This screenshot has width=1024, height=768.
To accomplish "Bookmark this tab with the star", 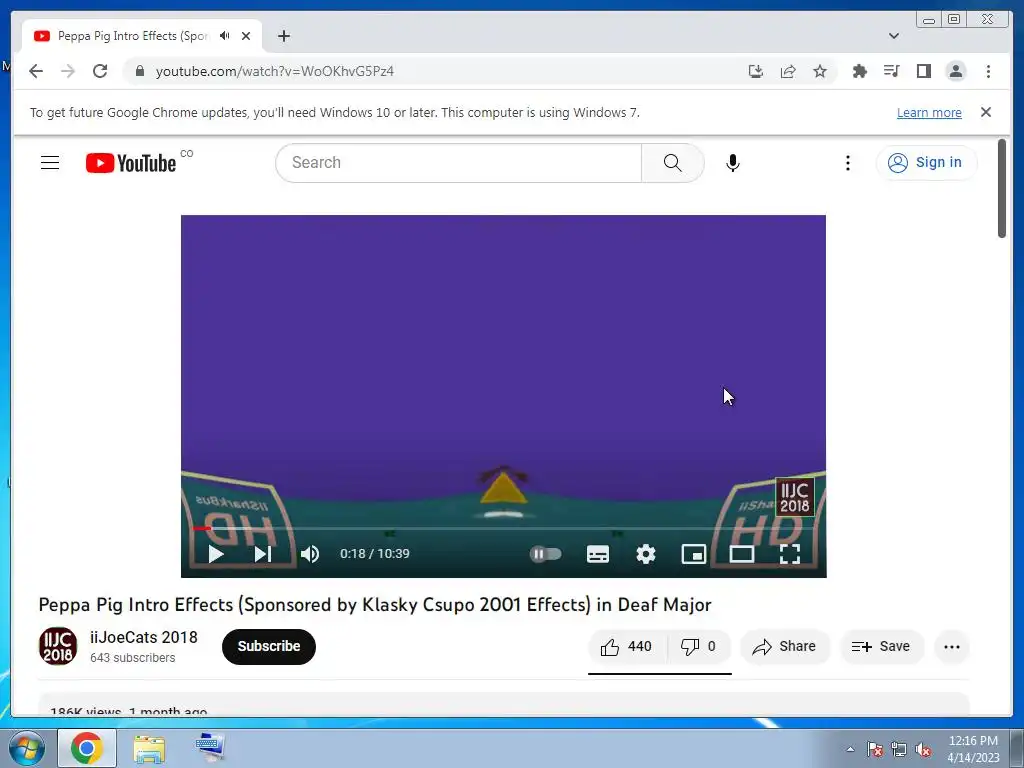I will click(x=820, y=71).
